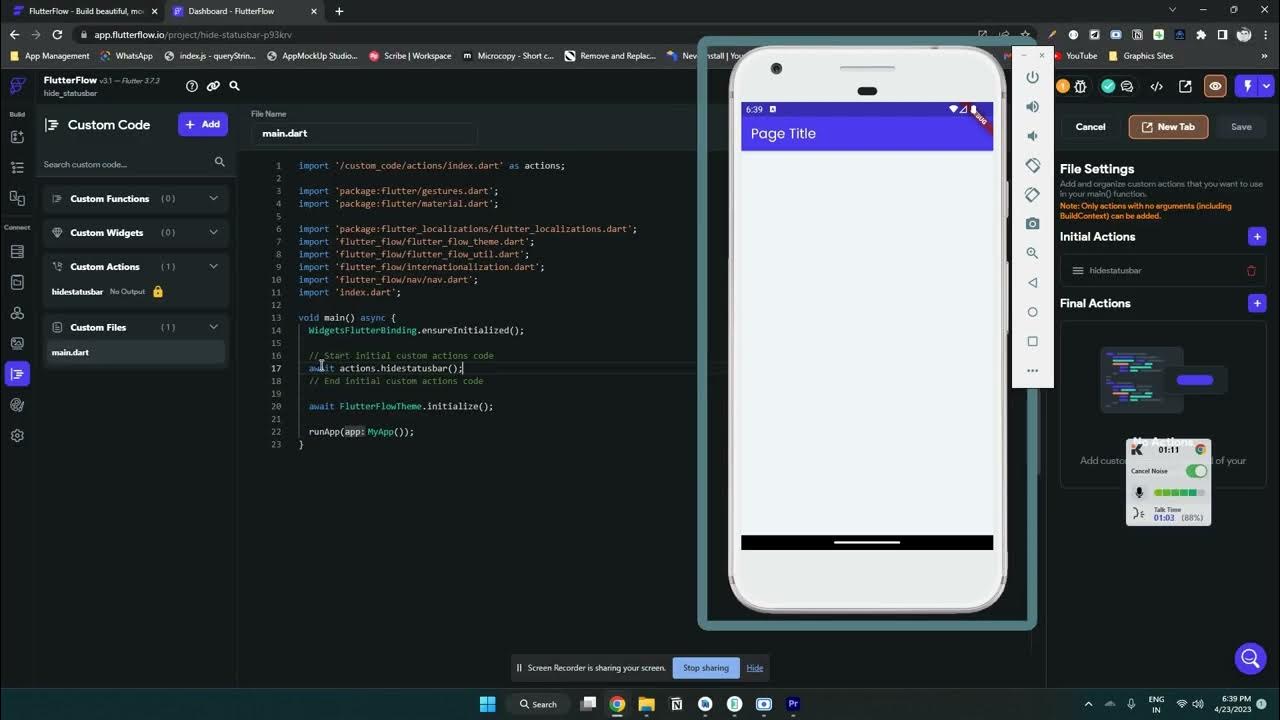Click the emulator zoom magnifier icon
The width and height of the screenshot is (1280, 720).
1032,253
